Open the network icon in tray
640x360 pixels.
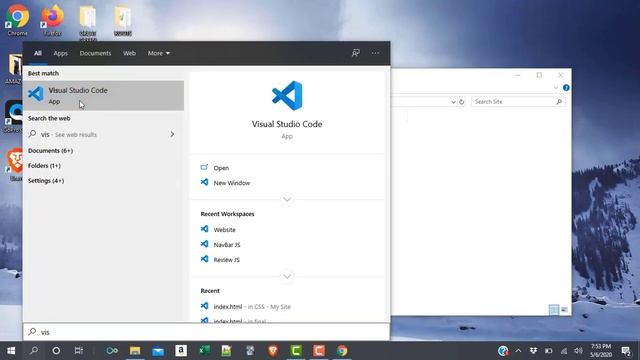tap(564, 351)
